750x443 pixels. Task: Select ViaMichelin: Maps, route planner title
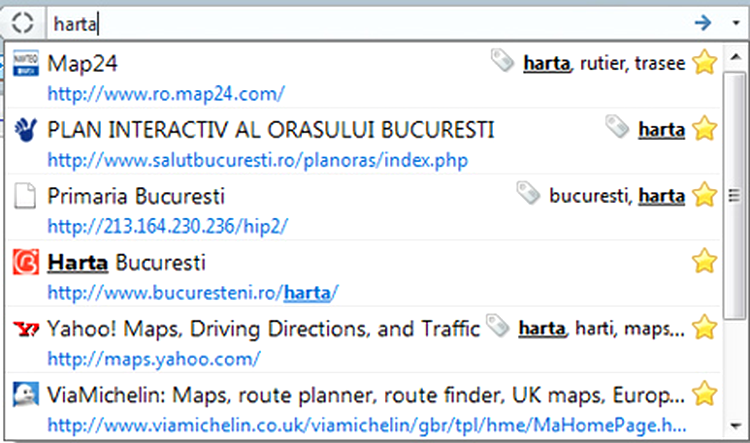click(366, 396)
